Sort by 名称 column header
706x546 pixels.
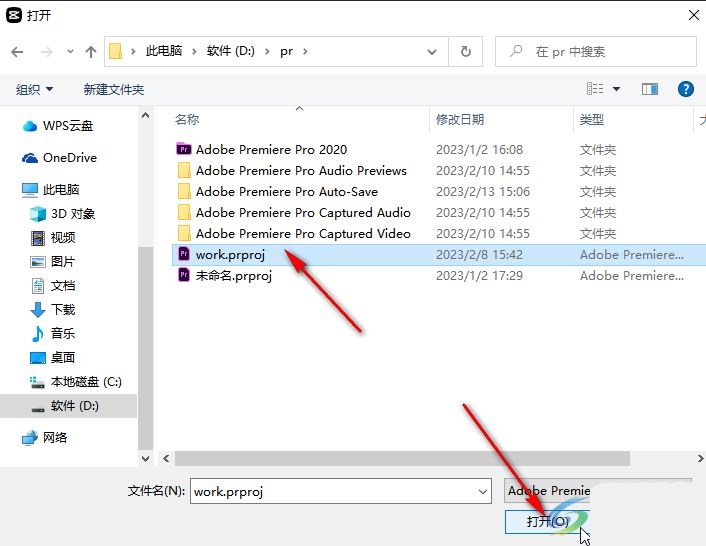click(187, 120)
